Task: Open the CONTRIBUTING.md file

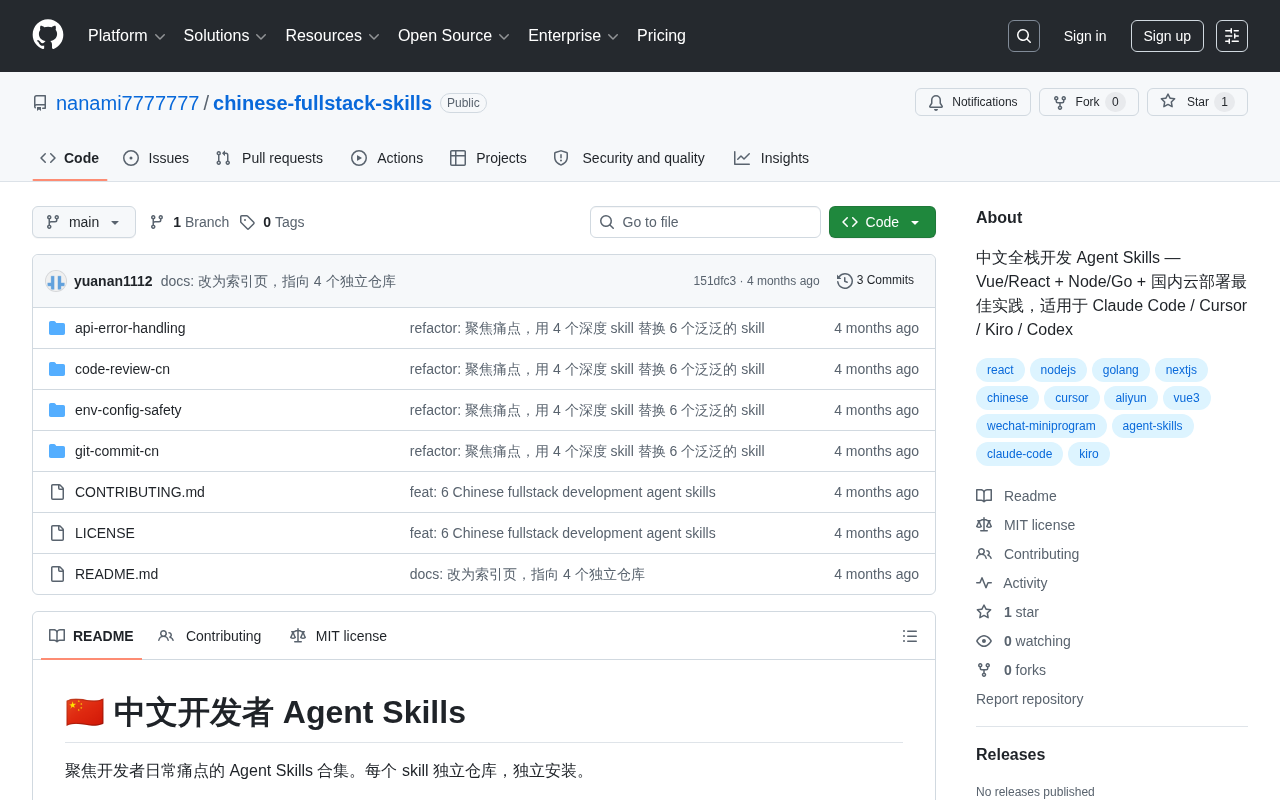Action: [x=140, y=492]
